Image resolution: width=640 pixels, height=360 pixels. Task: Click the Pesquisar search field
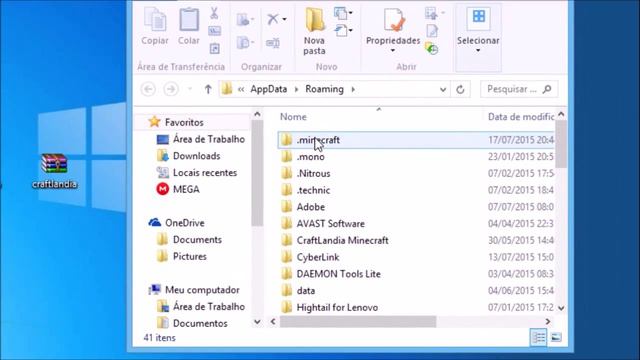519,89
